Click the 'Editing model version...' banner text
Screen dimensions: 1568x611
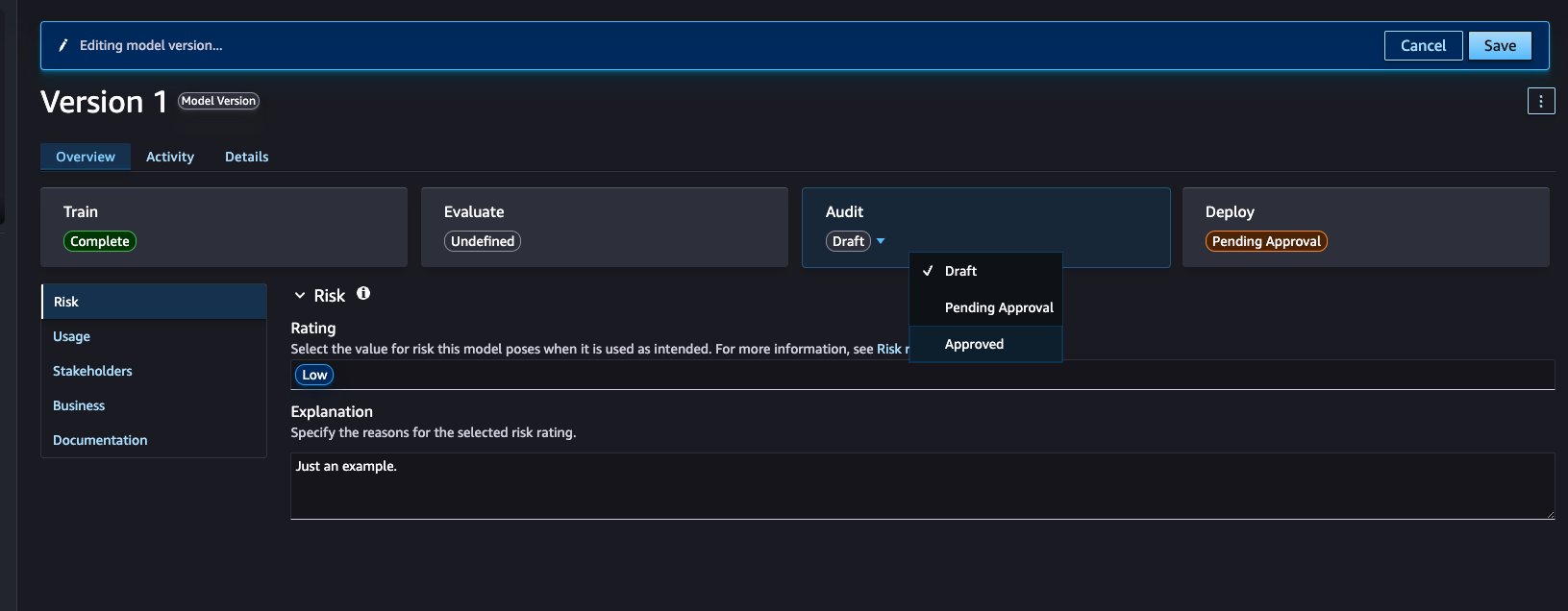(x=151, y=45)
